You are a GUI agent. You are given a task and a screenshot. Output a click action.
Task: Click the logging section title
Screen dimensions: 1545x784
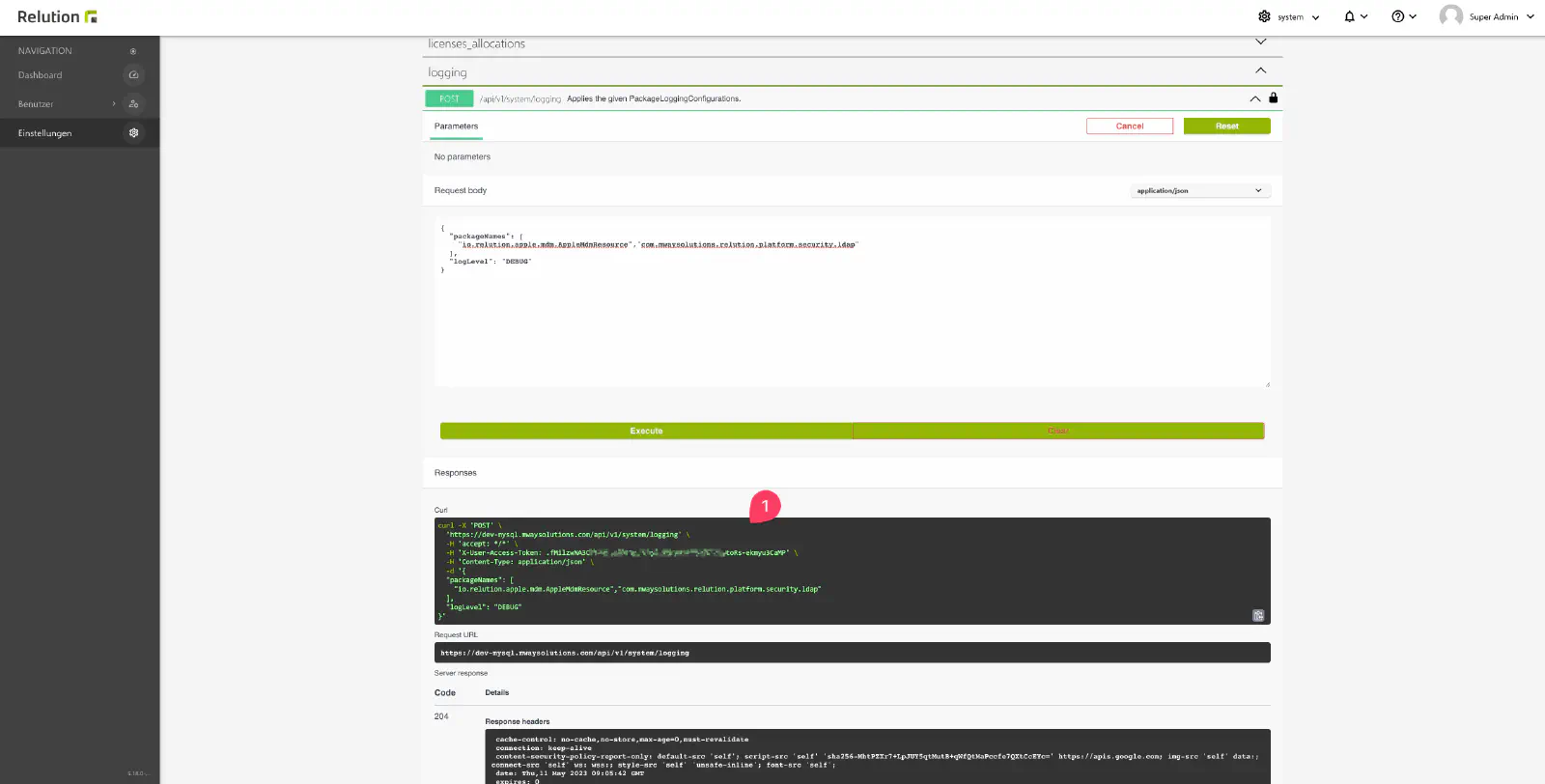click(447, 72)
